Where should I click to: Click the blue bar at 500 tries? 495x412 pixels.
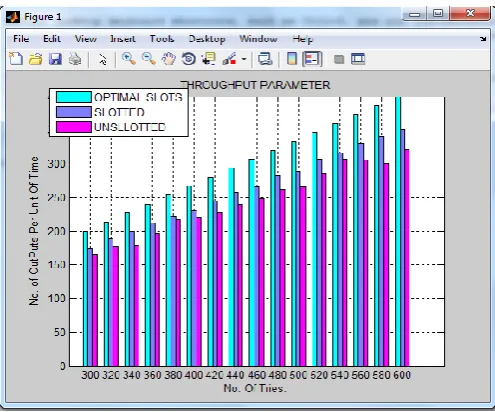coord(298,269)
